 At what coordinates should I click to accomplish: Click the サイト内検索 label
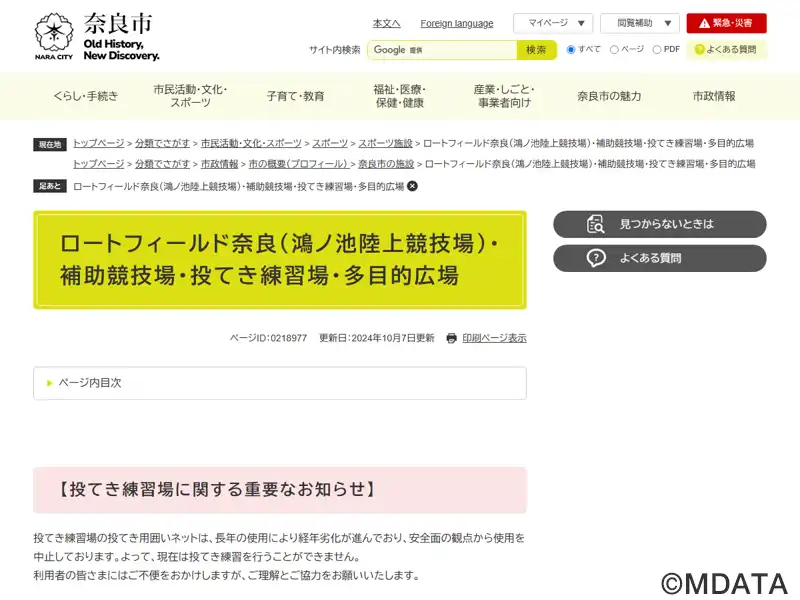335,50
